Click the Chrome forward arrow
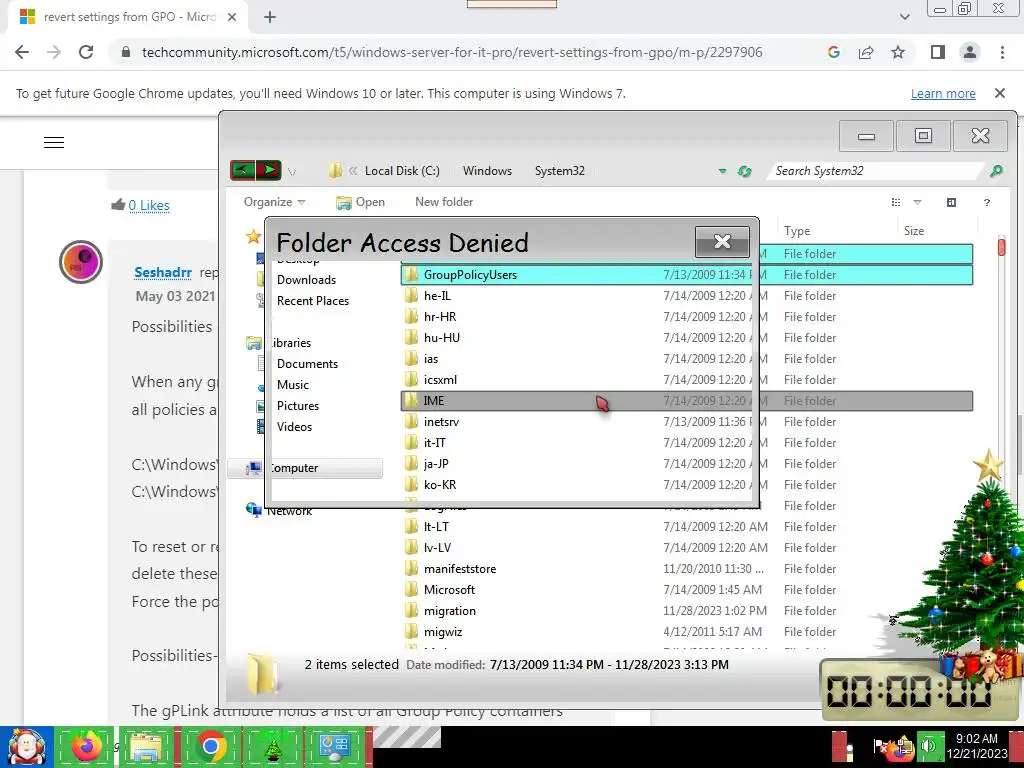This screenshot has height=768, width=1024. (54, 52)
